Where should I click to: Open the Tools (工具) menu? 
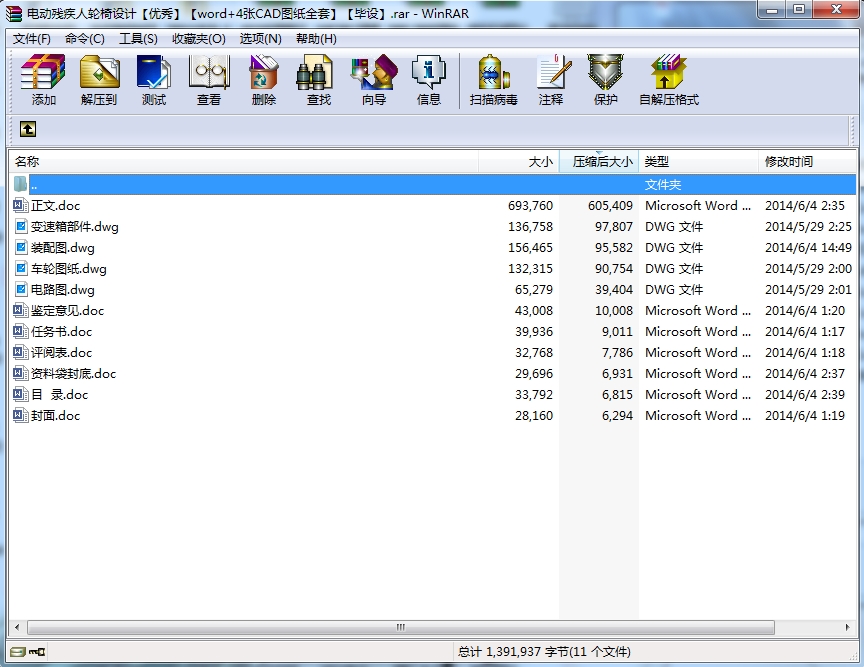(138, 39)
